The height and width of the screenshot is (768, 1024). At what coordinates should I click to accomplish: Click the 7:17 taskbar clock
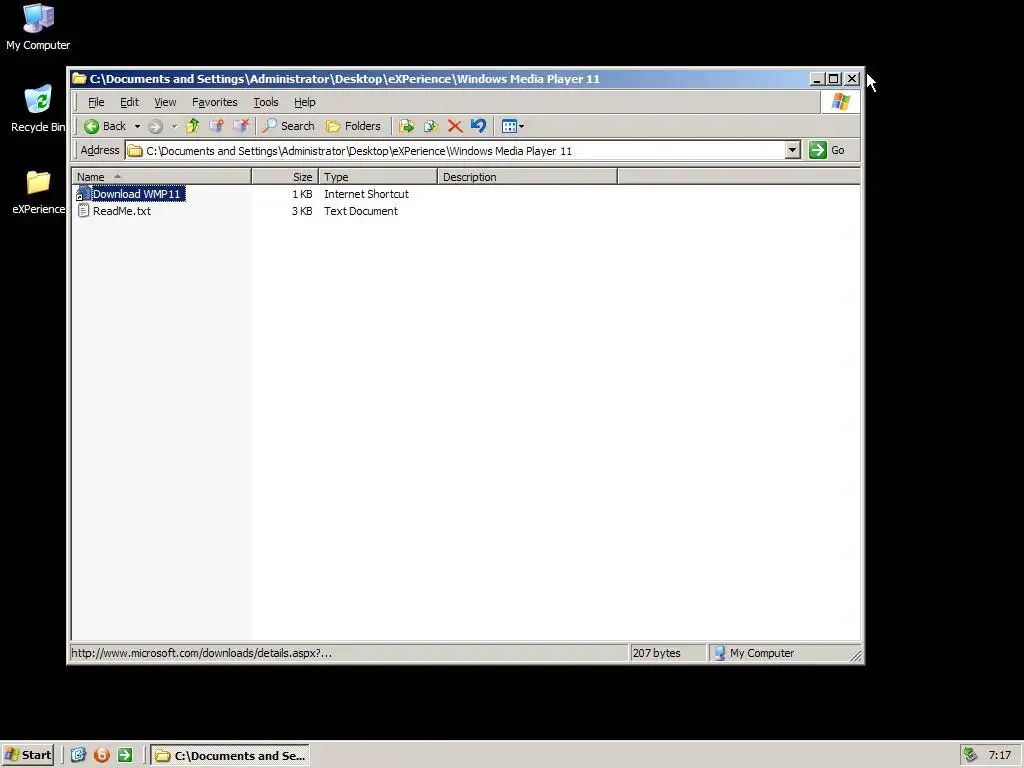pyautogui.click(x=1000, y=756)
